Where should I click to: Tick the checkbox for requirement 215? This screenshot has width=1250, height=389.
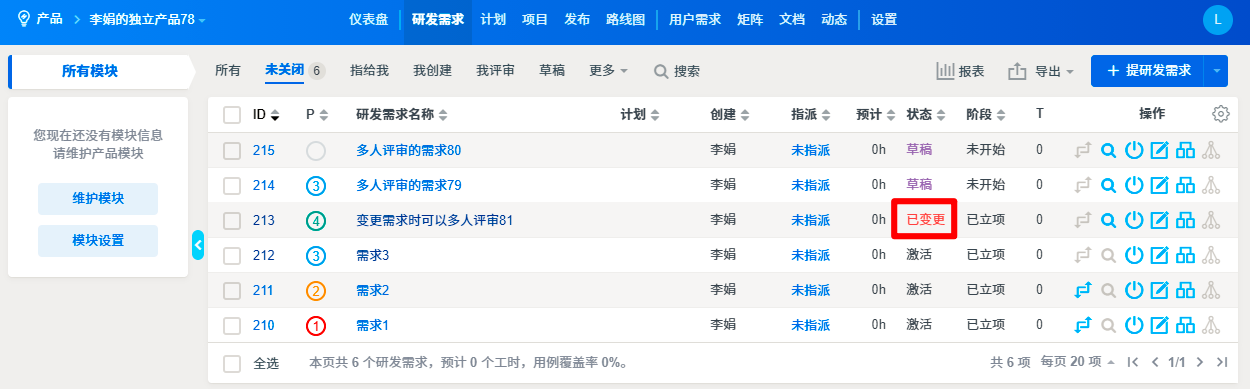point(232,151)
